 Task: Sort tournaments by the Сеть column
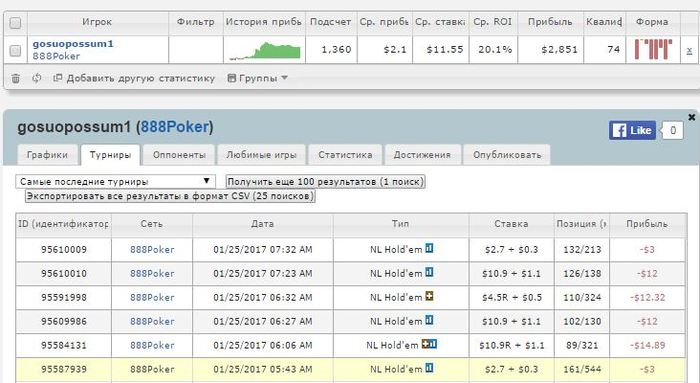[x=152, y=224]
